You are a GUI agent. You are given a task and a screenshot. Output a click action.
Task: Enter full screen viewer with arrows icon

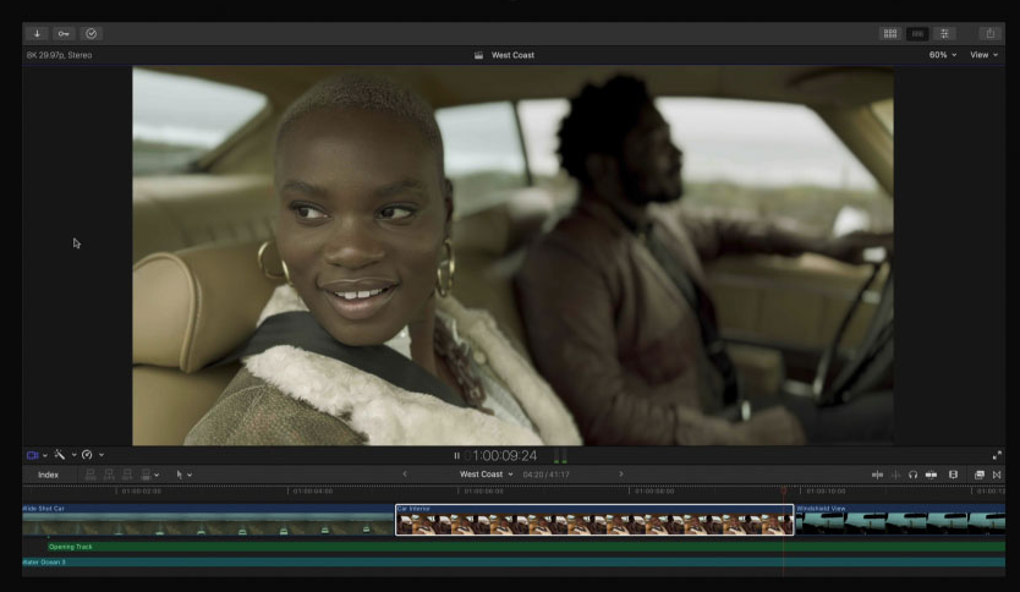tap(996, 456)
